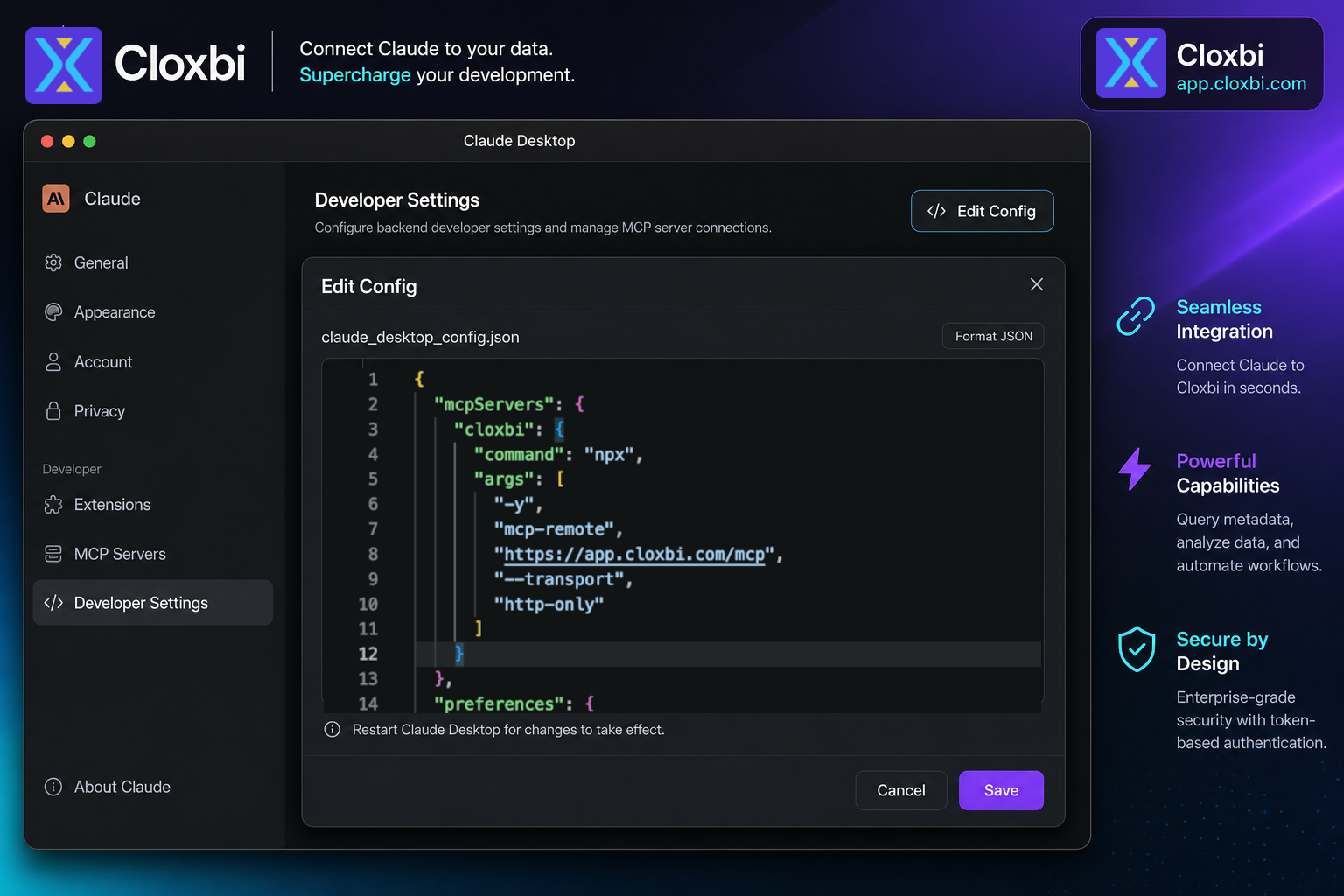
Task: Cancel the config changes
Action: point(901,790)
